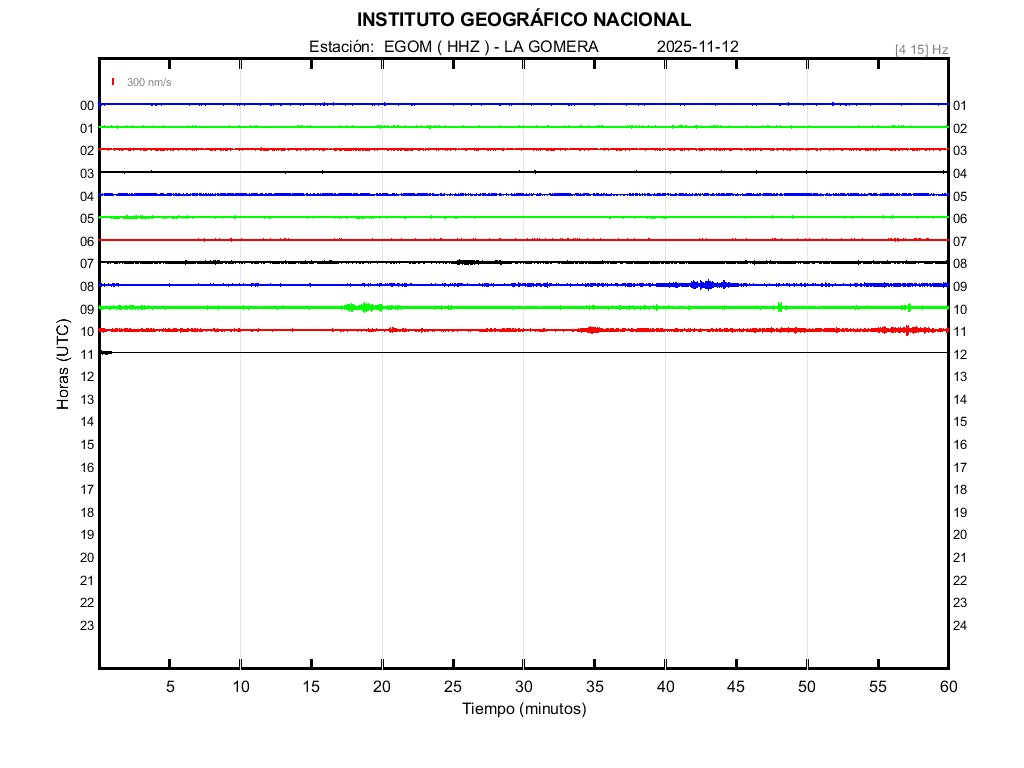Screen dimensions: 1024x768
Task: Click the date 2025-11-12 in the header
Action: (x=698, y=47)
